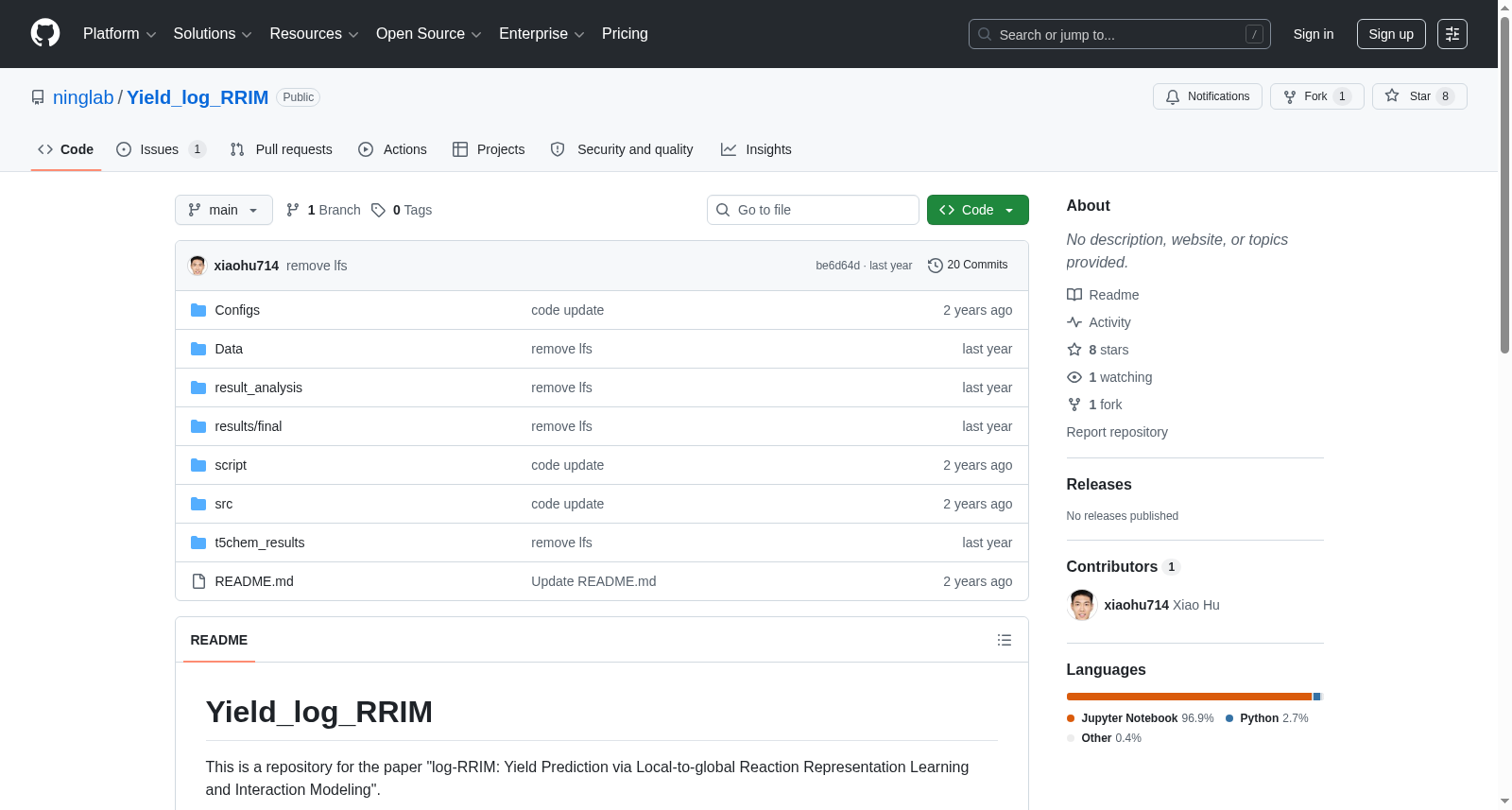Viewport: 1512px width, 810px height.
Task: Click the Configs folder icon
Action: click(x=198, y=310)
